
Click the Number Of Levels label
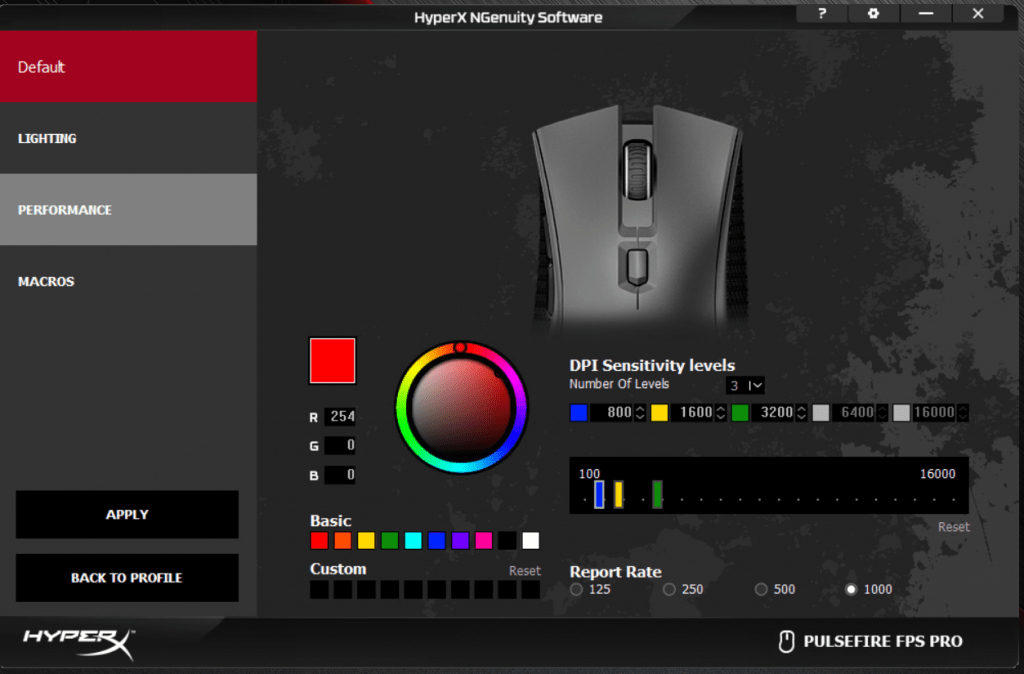(619, 384)
